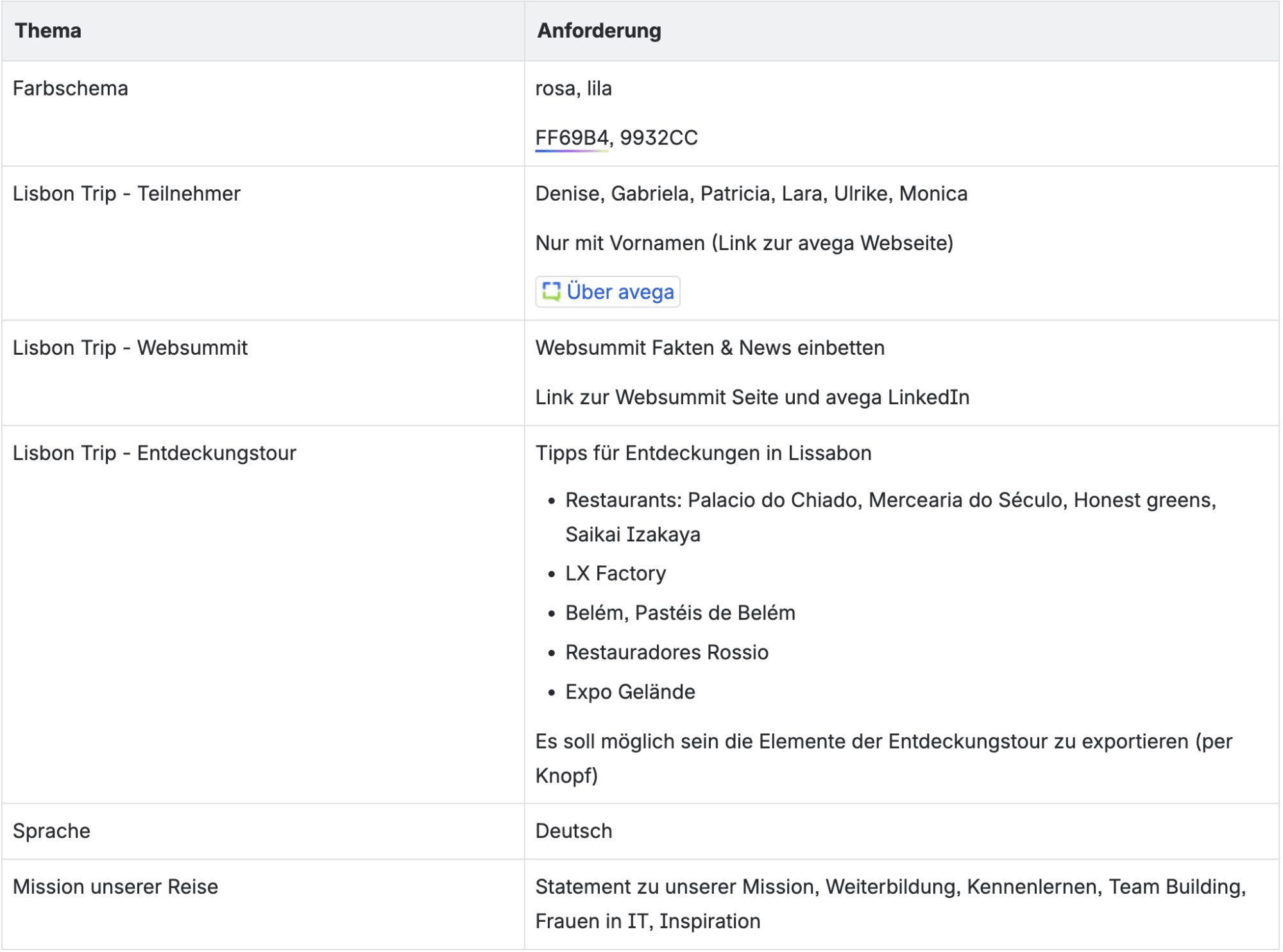The image size is (1283, 952).
Task: Click the 'rosa, lila' text
Action: click(574, 89)
